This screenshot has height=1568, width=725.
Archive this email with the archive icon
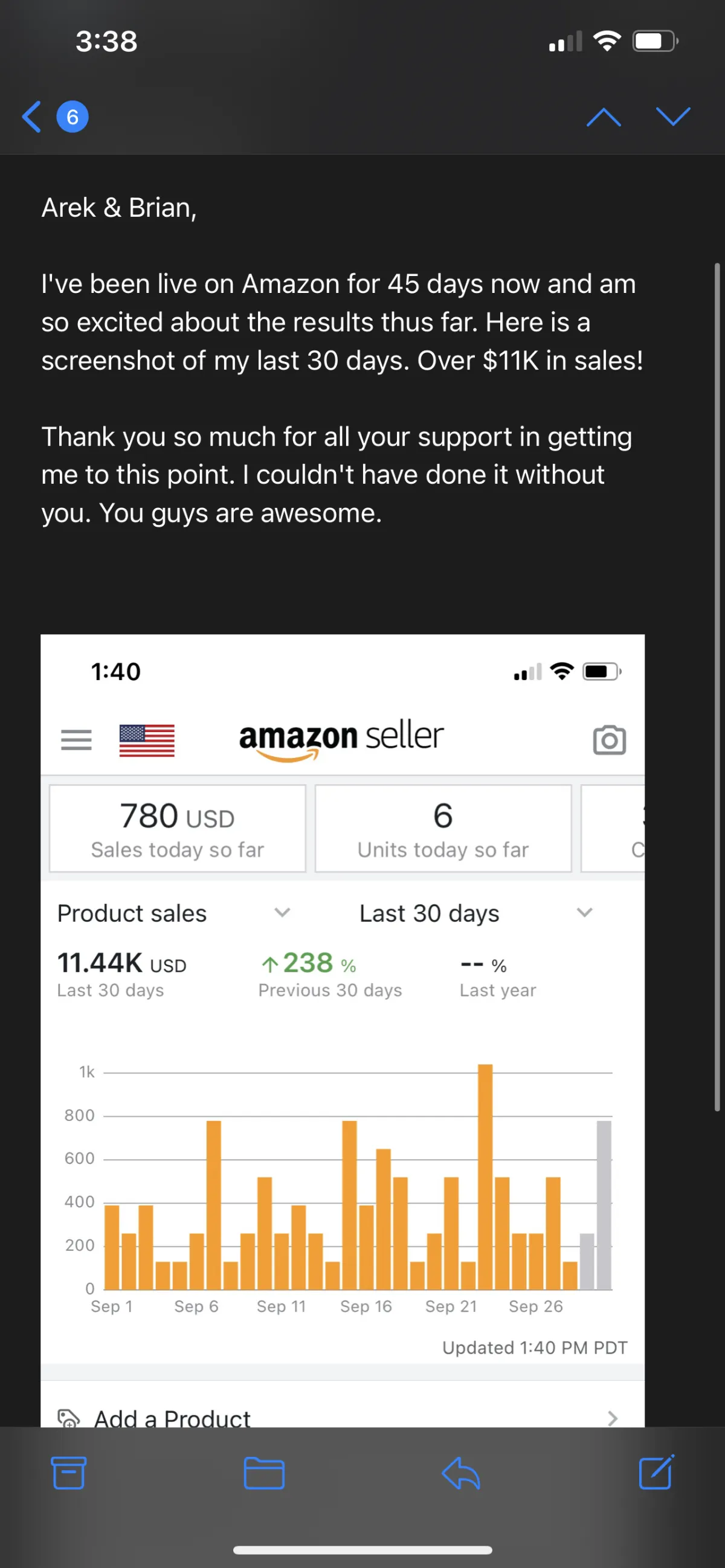coord(69,1473)
